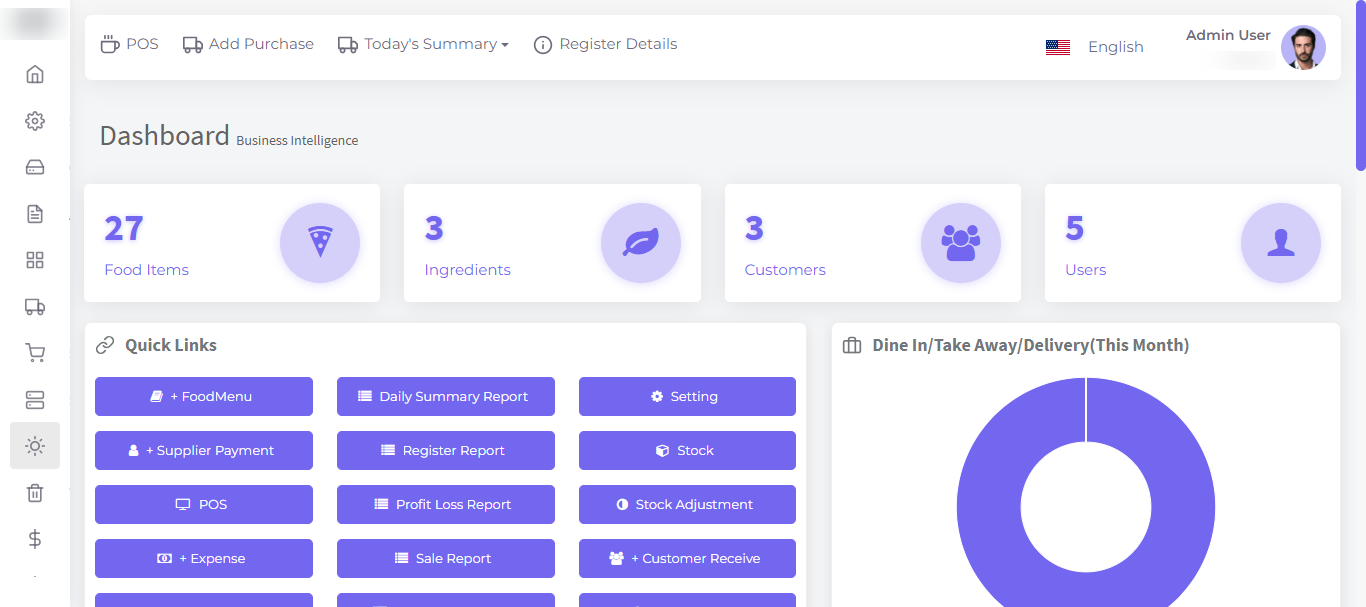Viewport: 1366px width, 607px height.
Task: Click the sun icon in sidebar
Action: pyautogui.click(x=35, y=446)
